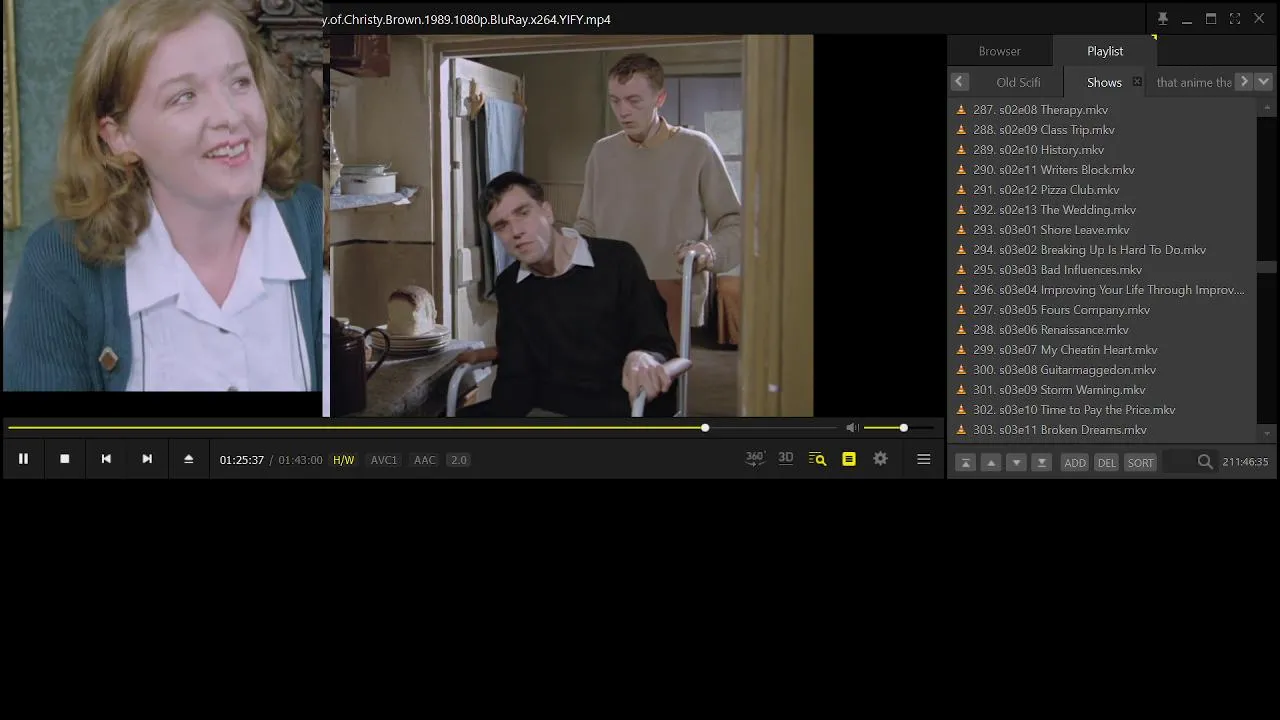Click the SORT playlist button
This screenshot has width=1280, height=720.
point(1141,462)
